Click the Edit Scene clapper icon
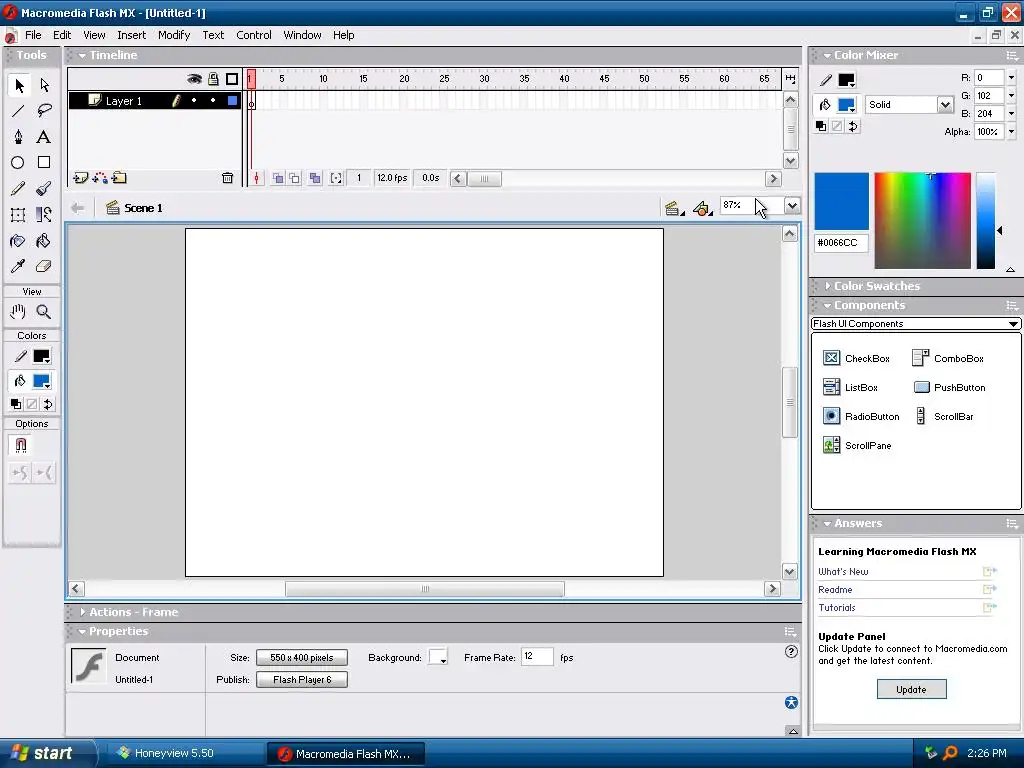The height and width of the screenshot is (768, 1024). click(x=674, y=208)
